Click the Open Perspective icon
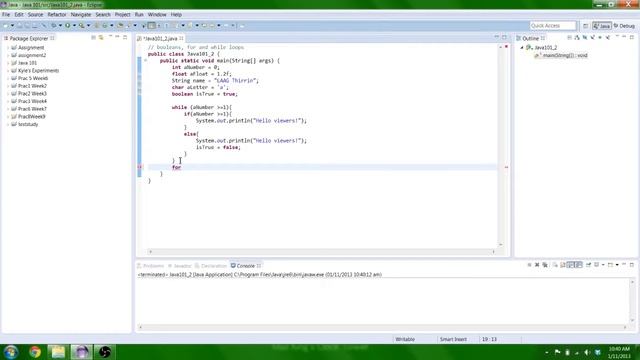640x360 pixels. pos(585,26)
